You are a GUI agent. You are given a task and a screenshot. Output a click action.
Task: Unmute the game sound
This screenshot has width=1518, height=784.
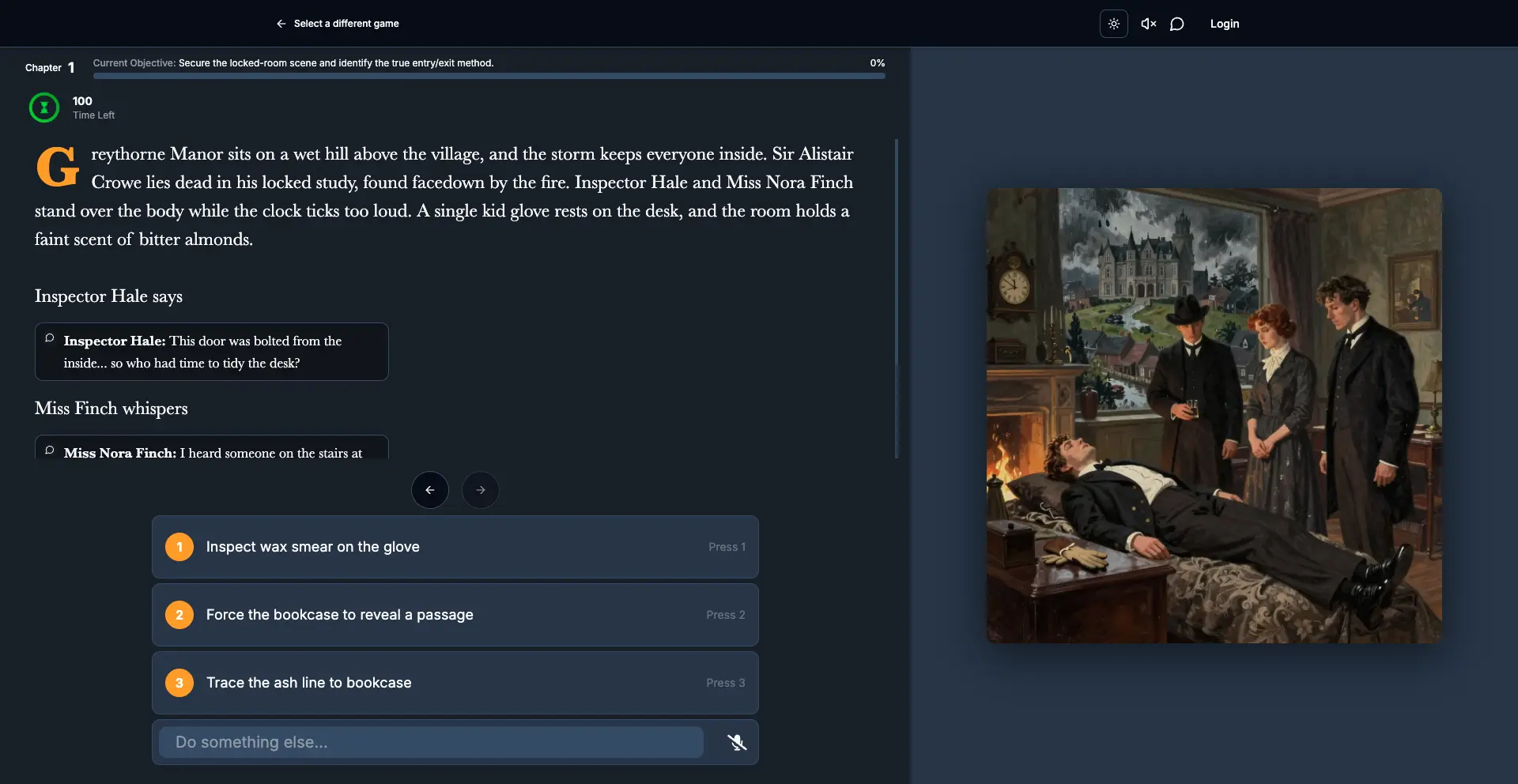1148,24
